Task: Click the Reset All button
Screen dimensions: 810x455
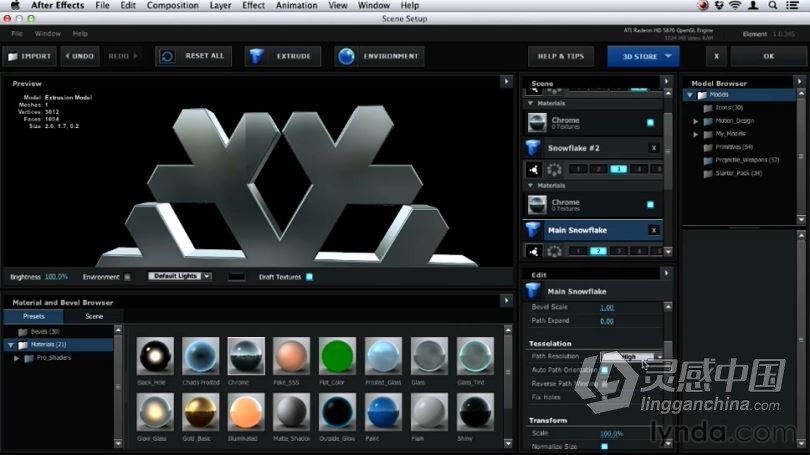Action: (x=193, y=56)
